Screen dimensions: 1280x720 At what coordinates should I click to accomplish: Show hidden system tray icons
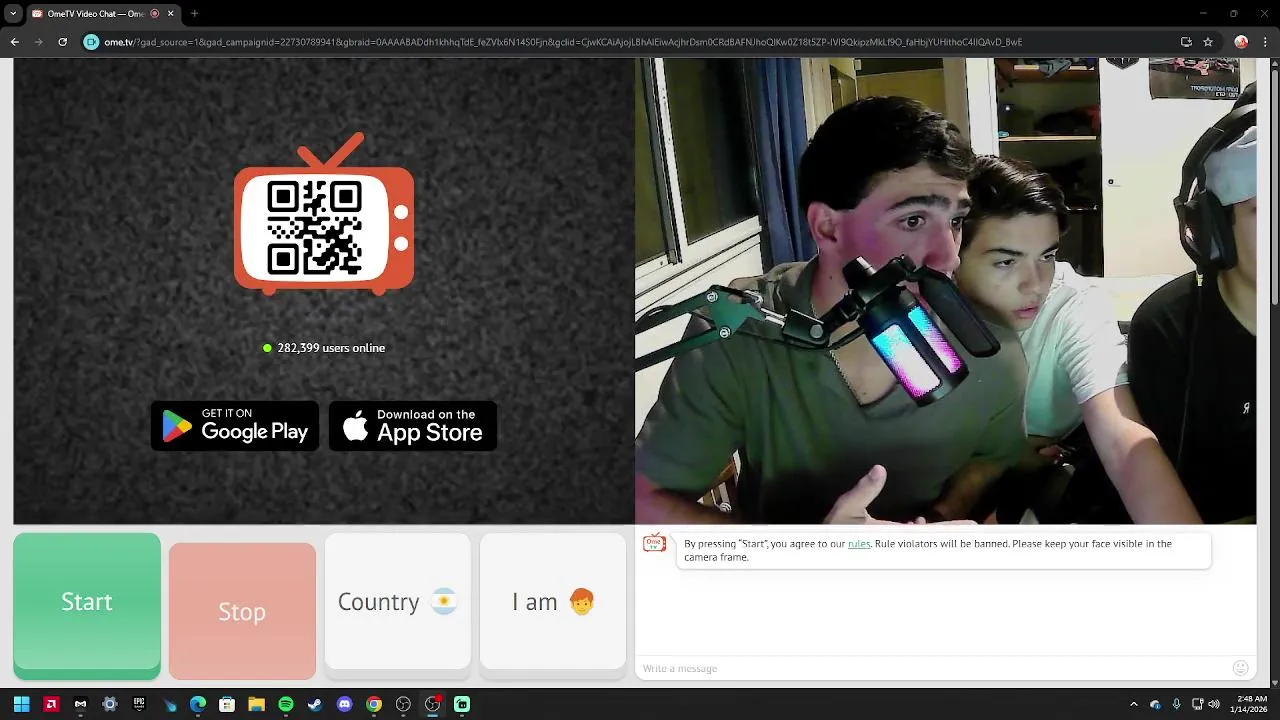1133,704
